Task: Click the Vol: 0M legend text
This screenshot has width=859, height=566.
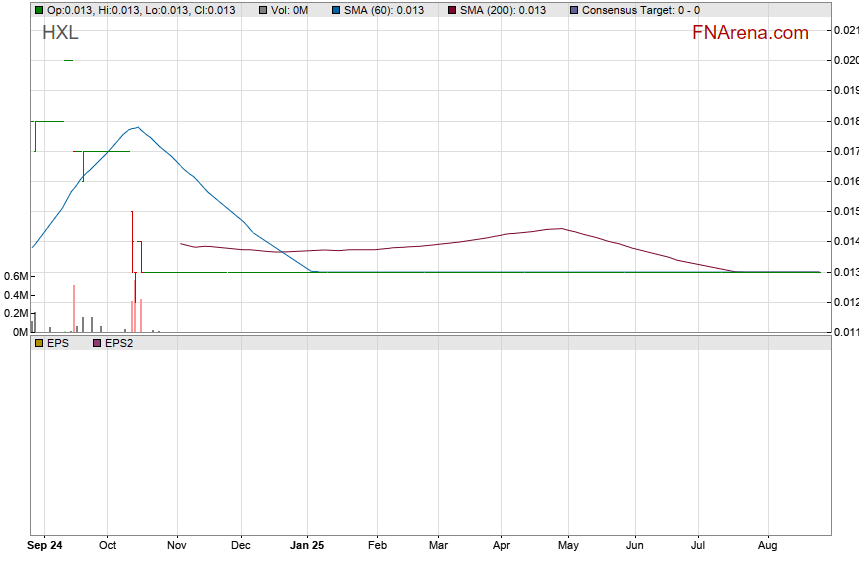Action: point(290,10)
